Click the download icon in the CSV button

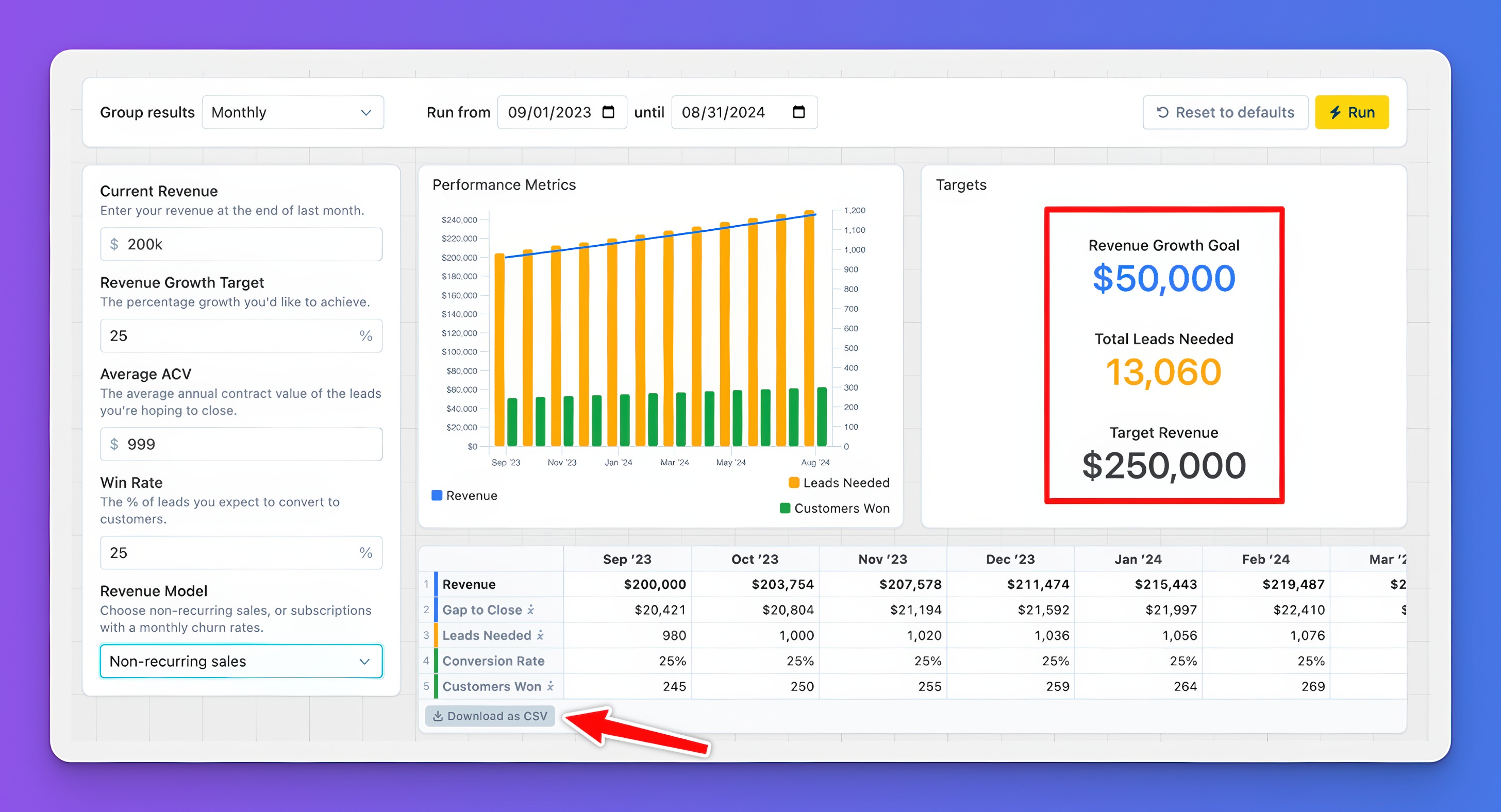click(438, 716)
